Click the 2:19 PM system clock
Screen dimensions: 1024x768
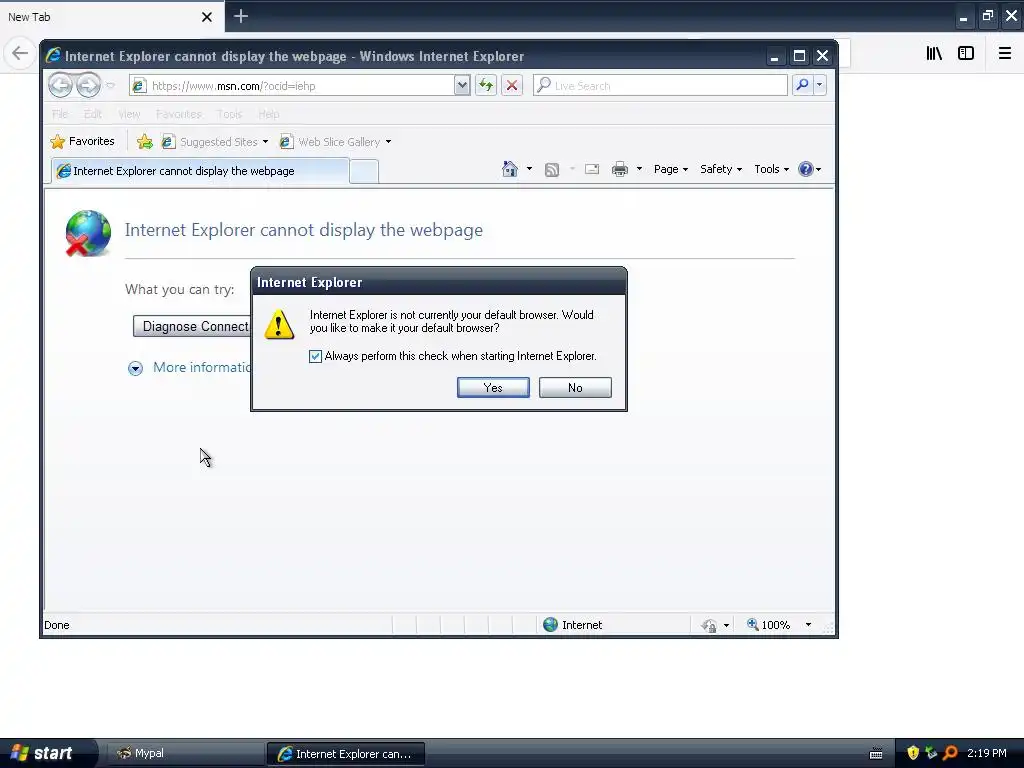tap(987, 753)
